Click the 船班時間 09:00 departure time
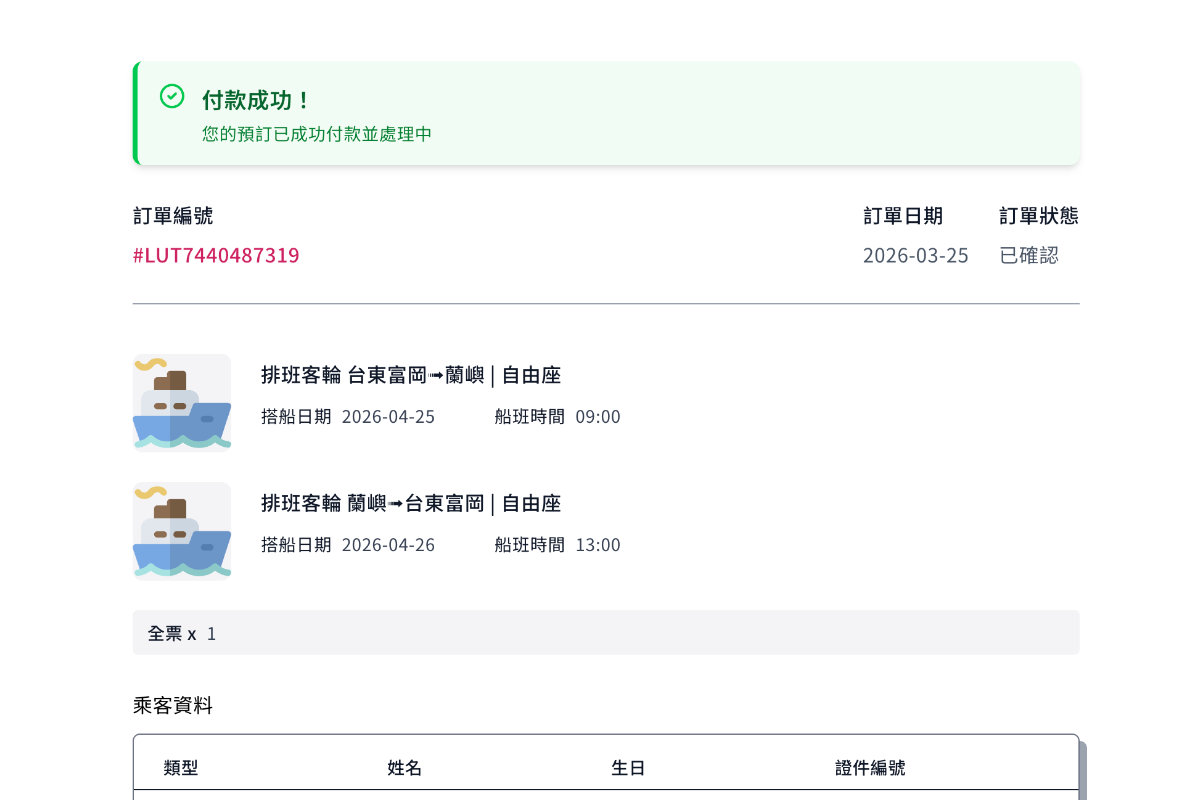This screenshot has height=800, width=1200. click(598, 417)
